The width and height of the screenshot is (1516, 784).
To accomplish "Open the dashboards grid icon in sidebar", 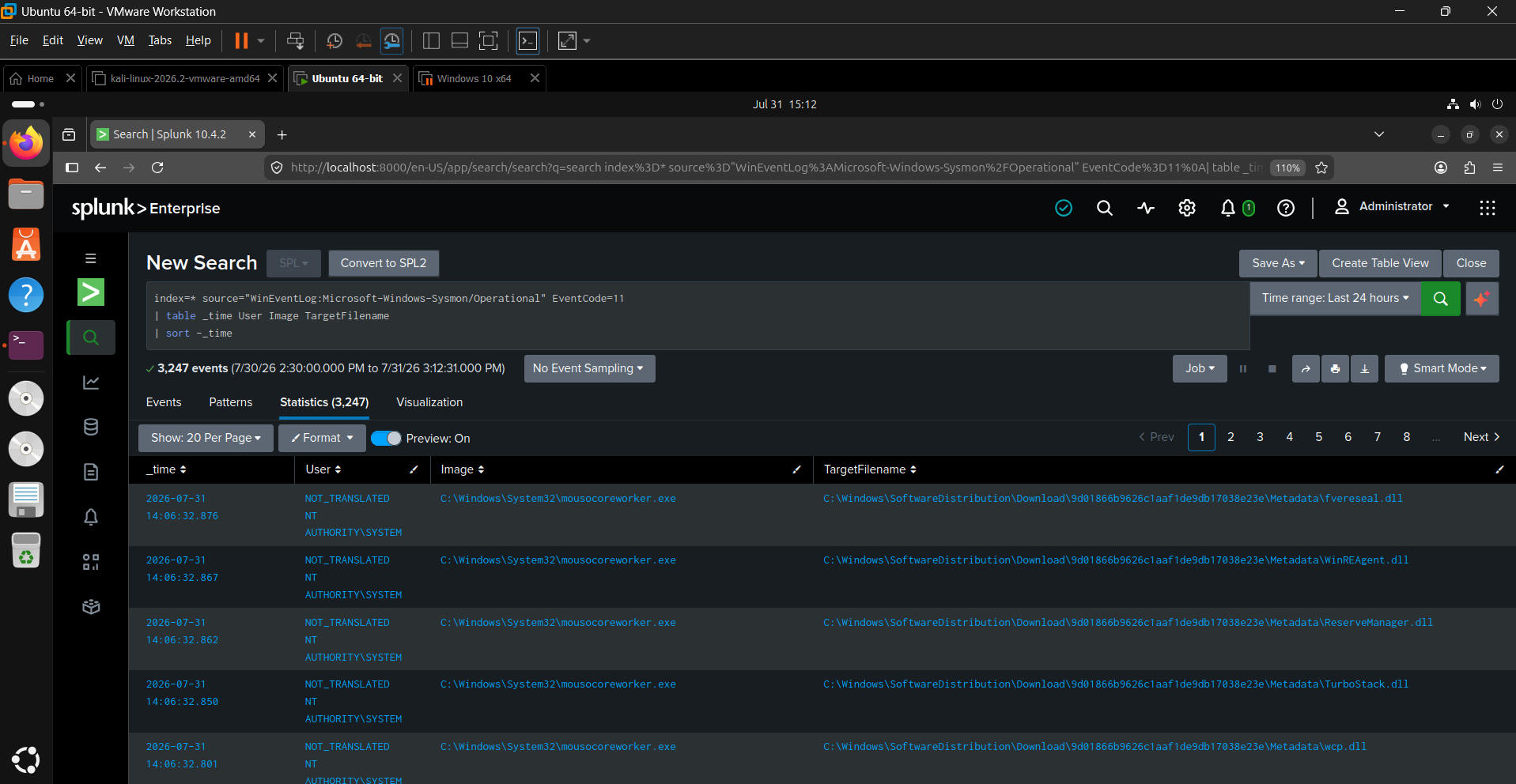I will coord(91,562).
